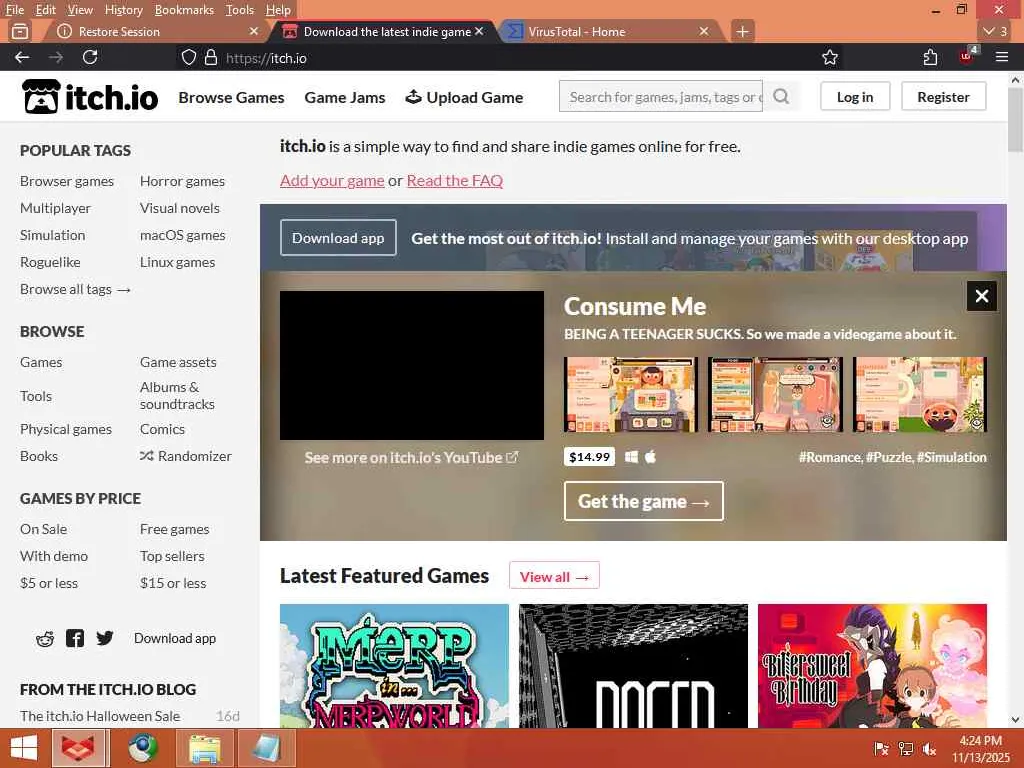Open the Chrome-like browser taskbar icon

143,748
